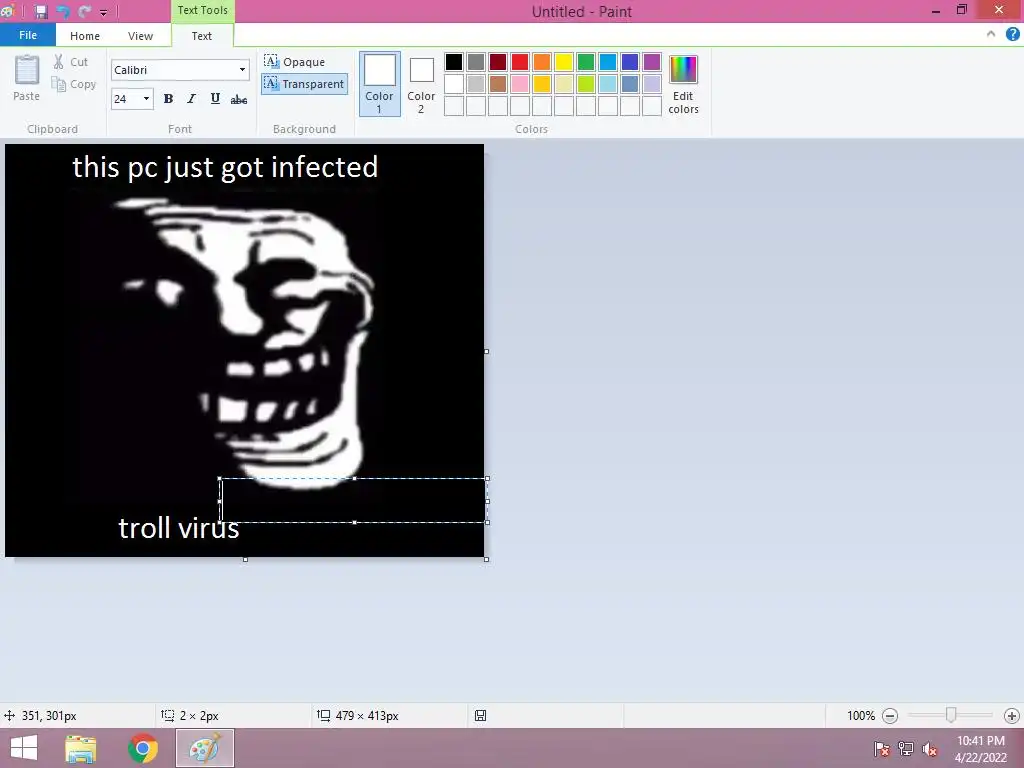Screen dimensions: 1024x768
Task: Pick the dark red color swatch
Action: [x=498, y=62]
